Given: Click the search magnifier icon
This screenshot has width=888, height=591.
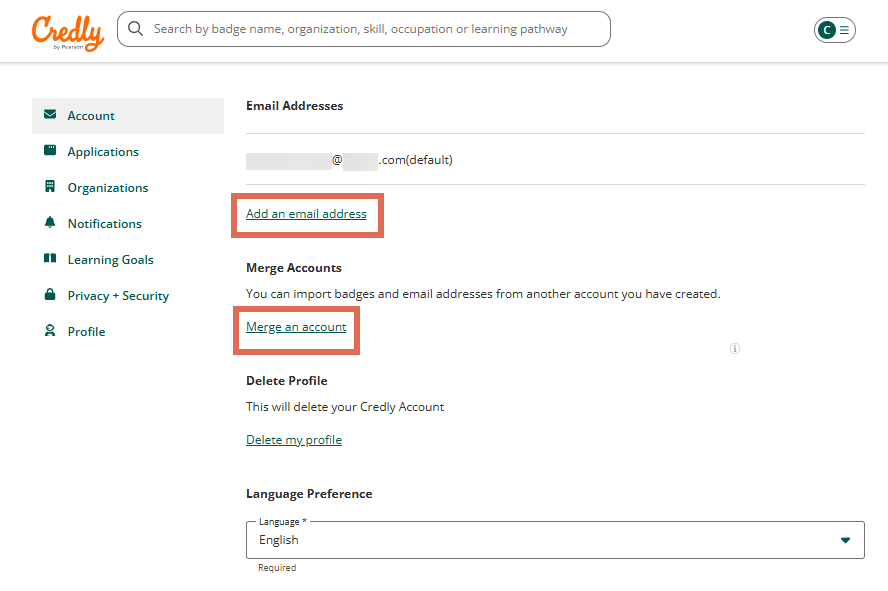Looking at the screenshot, I should tap(135, 28).
